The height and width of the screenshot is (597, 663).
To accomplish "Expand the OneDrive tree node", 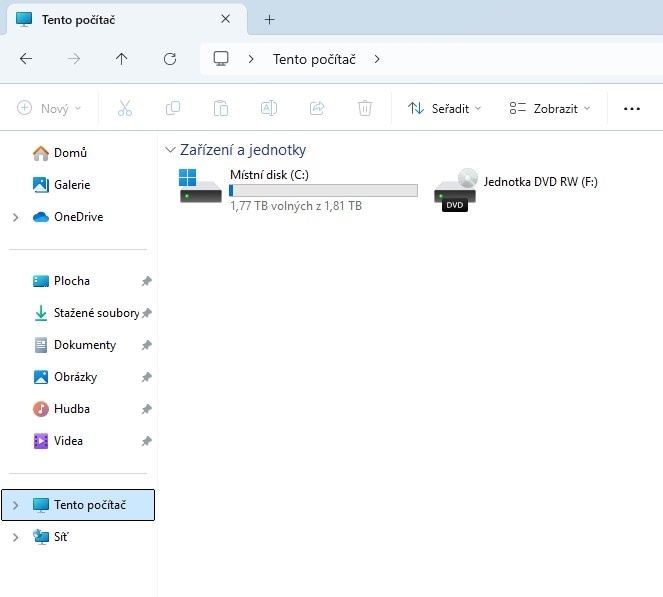I will coord(15,217).
